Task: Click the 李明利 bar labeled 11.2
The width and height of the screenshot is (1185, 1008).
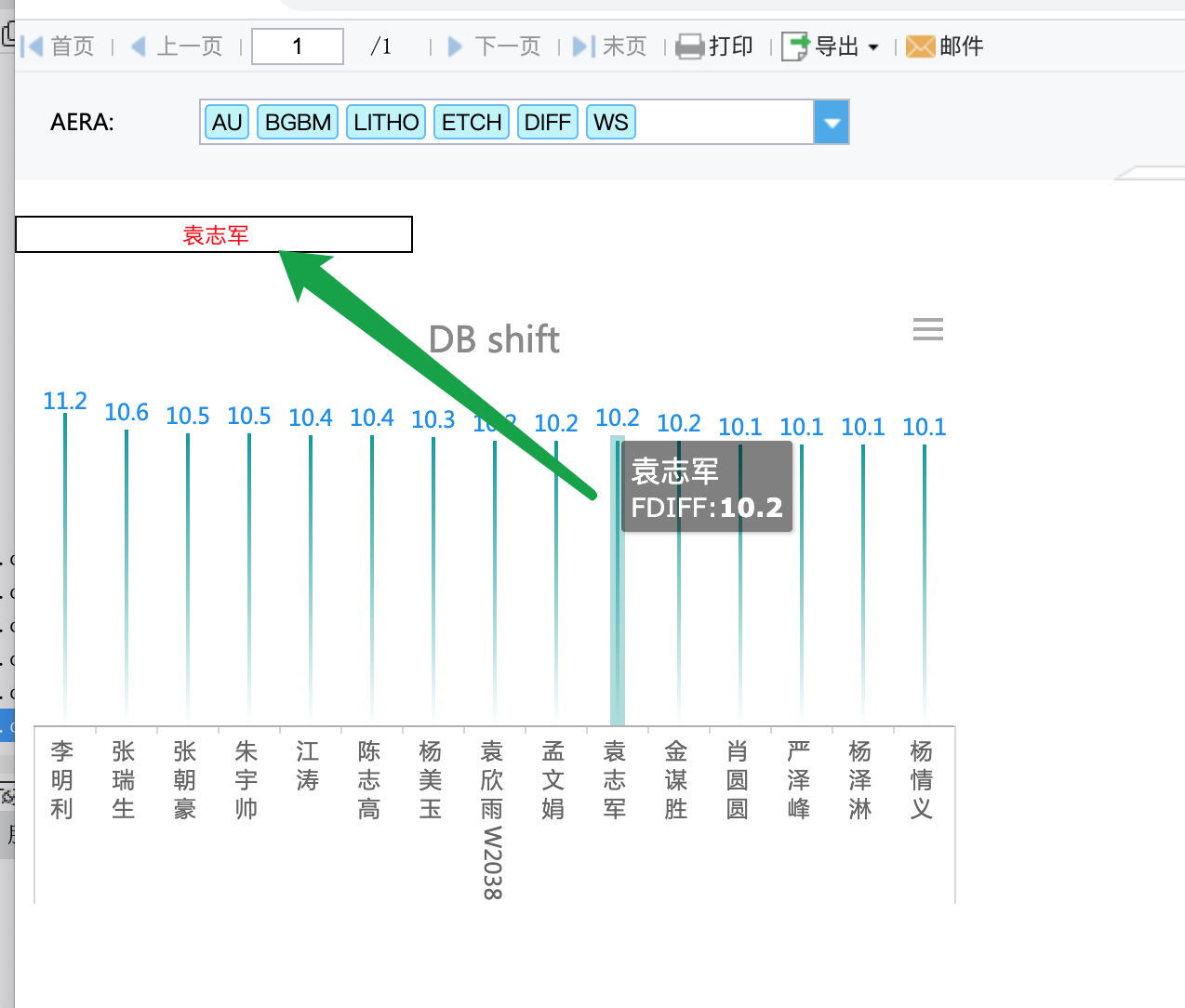Action: coord(65,567)
